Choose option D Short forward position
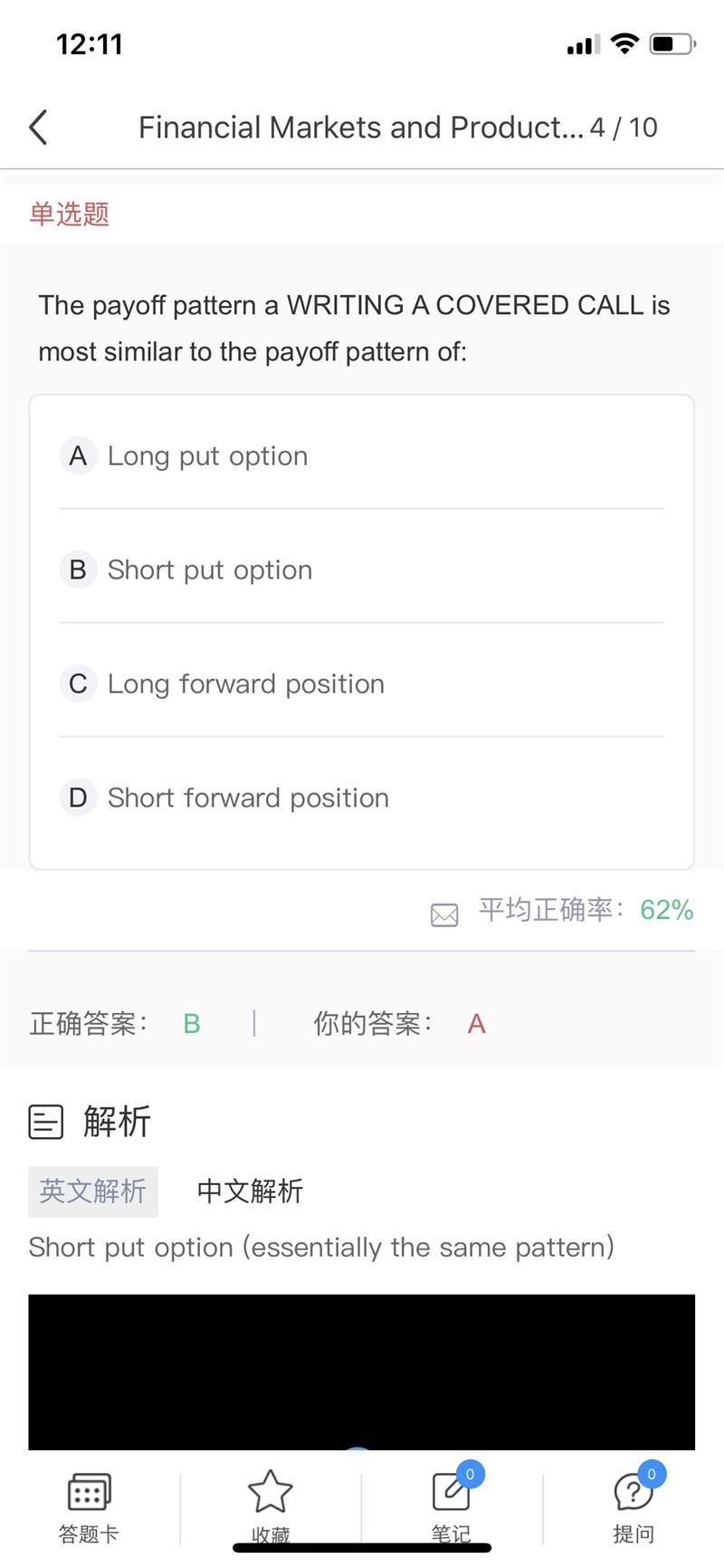This screenshot has height=1568, width=724. click(x=248, y=798)
